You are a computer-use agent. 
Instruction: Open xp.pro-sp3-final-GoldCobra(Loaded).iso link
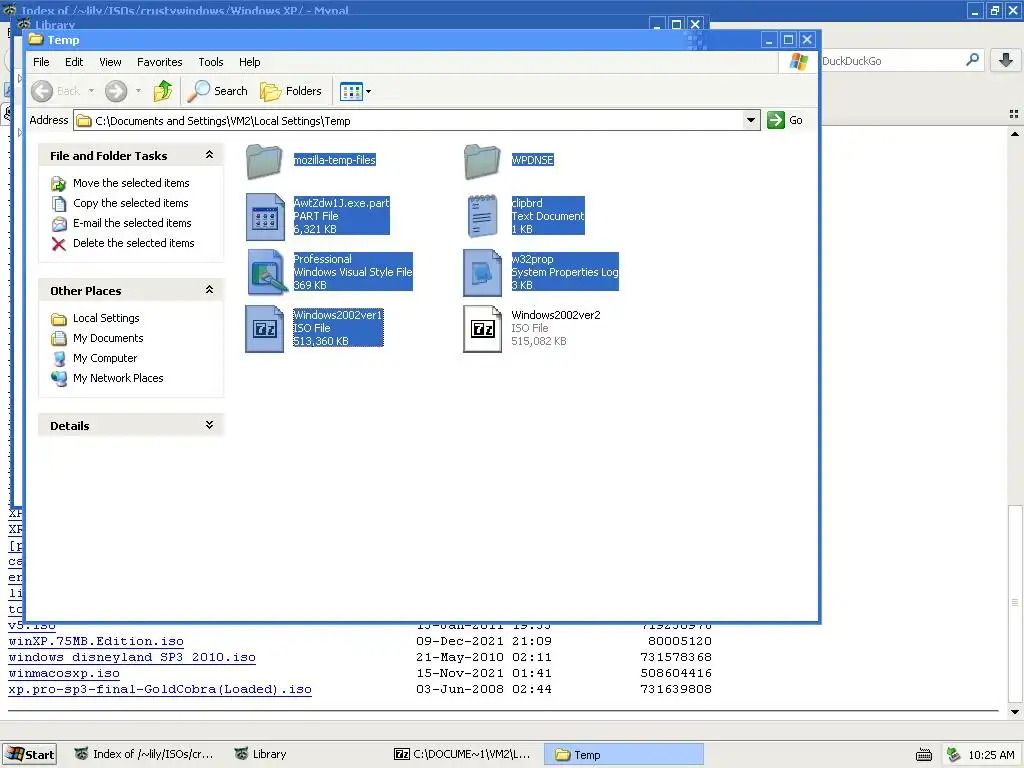160,690
